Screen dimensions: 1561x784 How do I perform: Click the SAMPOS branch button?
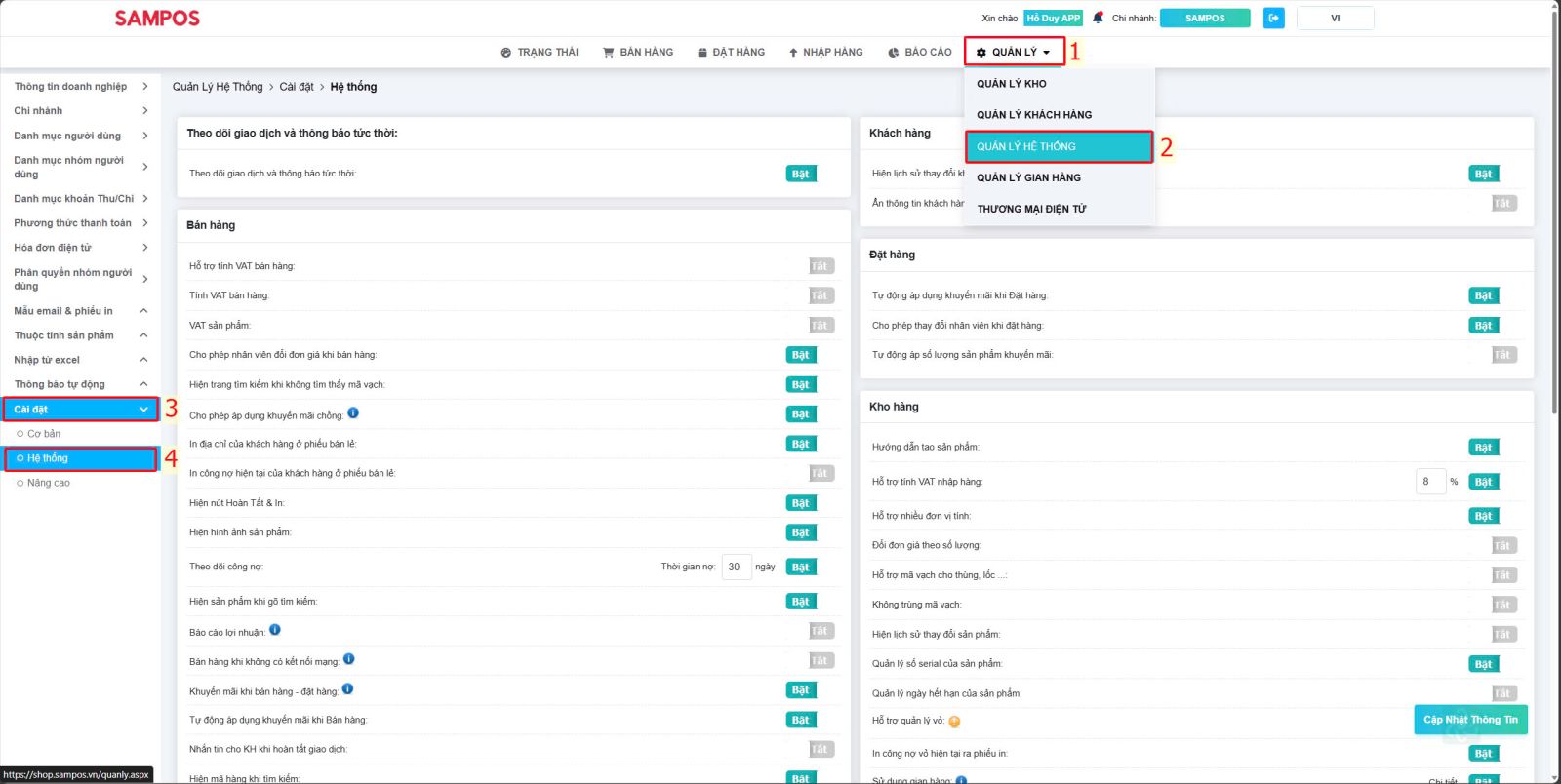[1205, 18]
